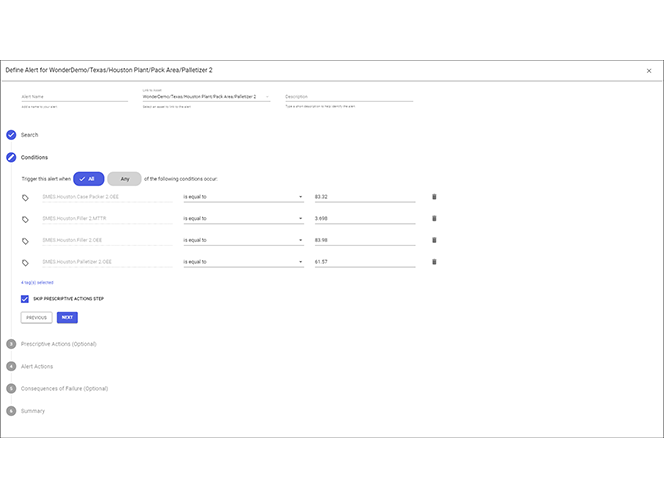This screenshot has width=664, height=498.
Task: Delete the Case Packer 2.OEE condition row
Action: [434, 197]
